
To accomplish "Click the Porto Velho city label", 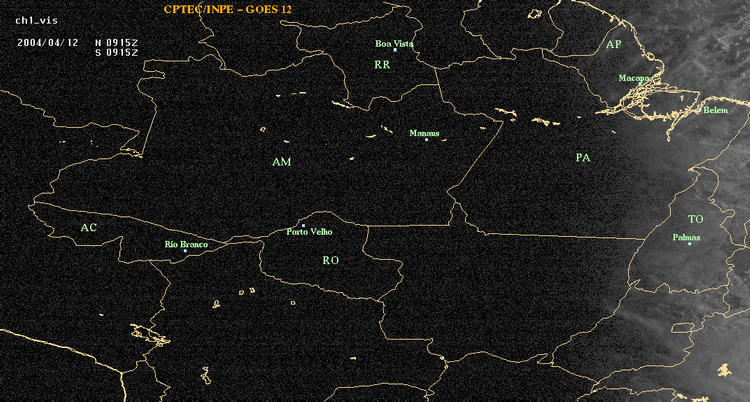I will 309,232.
